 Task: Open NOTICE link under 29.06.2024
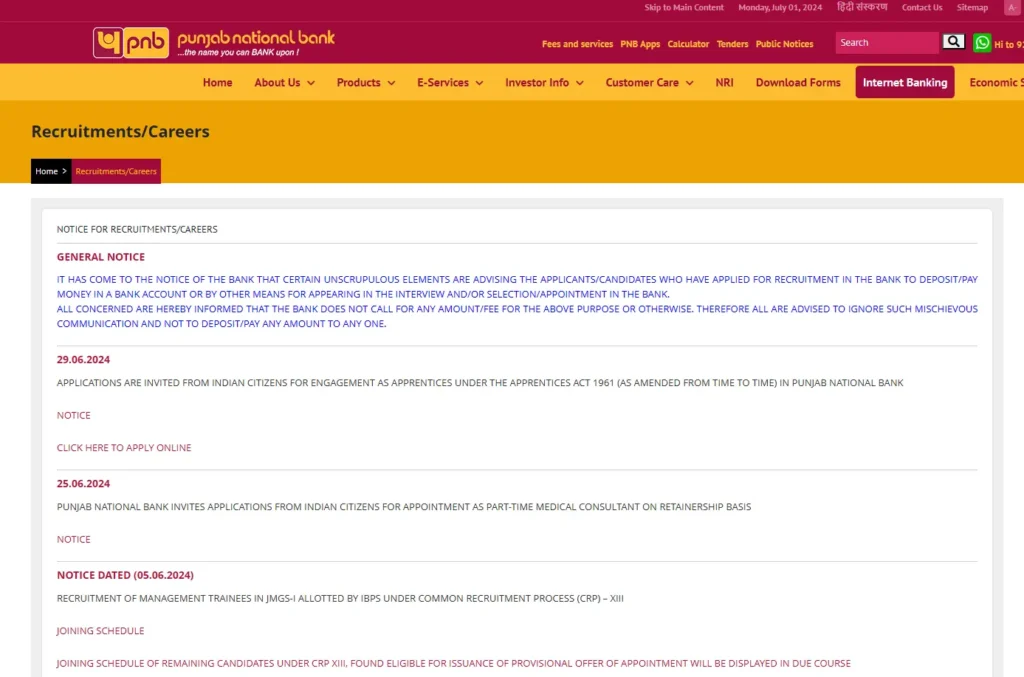tap(73, 415)
